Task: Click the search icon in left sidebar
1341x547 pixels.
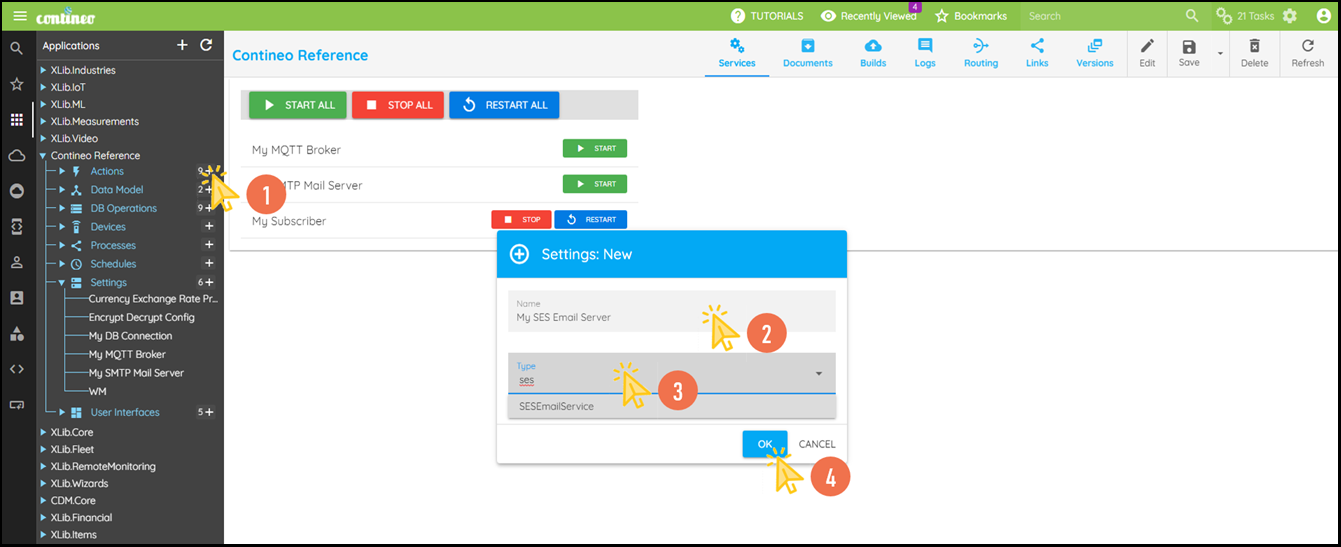Action: point(16,48)
